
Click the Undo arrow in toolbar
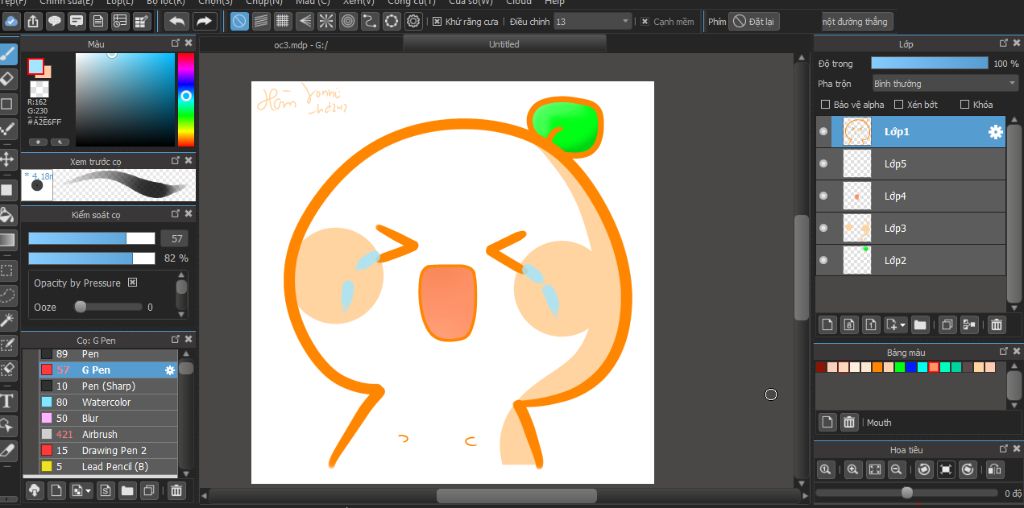[176, 21]
